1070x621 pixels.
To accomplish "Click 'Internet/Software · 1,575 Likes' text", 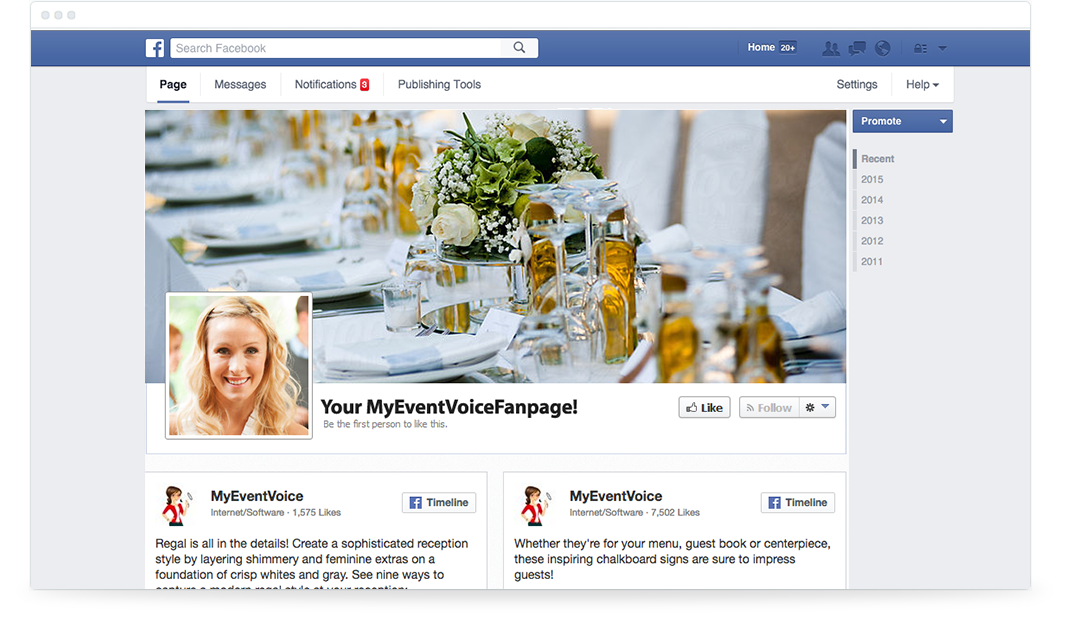I will click(276, 512).
